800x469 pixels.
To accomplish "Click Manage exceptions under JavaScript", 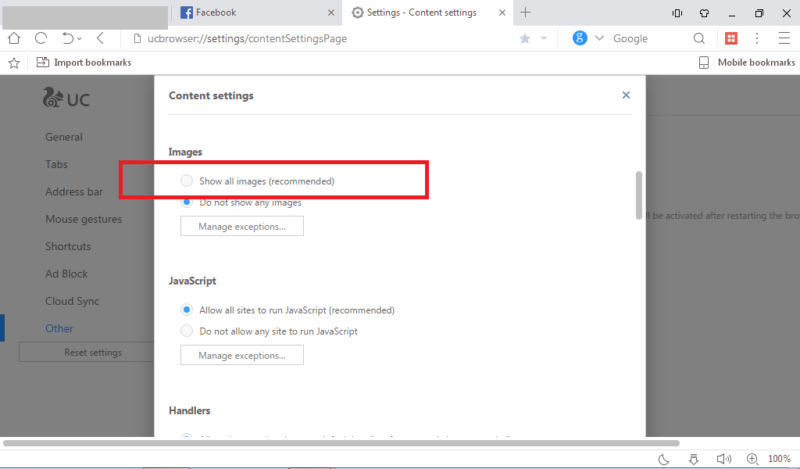I will point(242,355).
